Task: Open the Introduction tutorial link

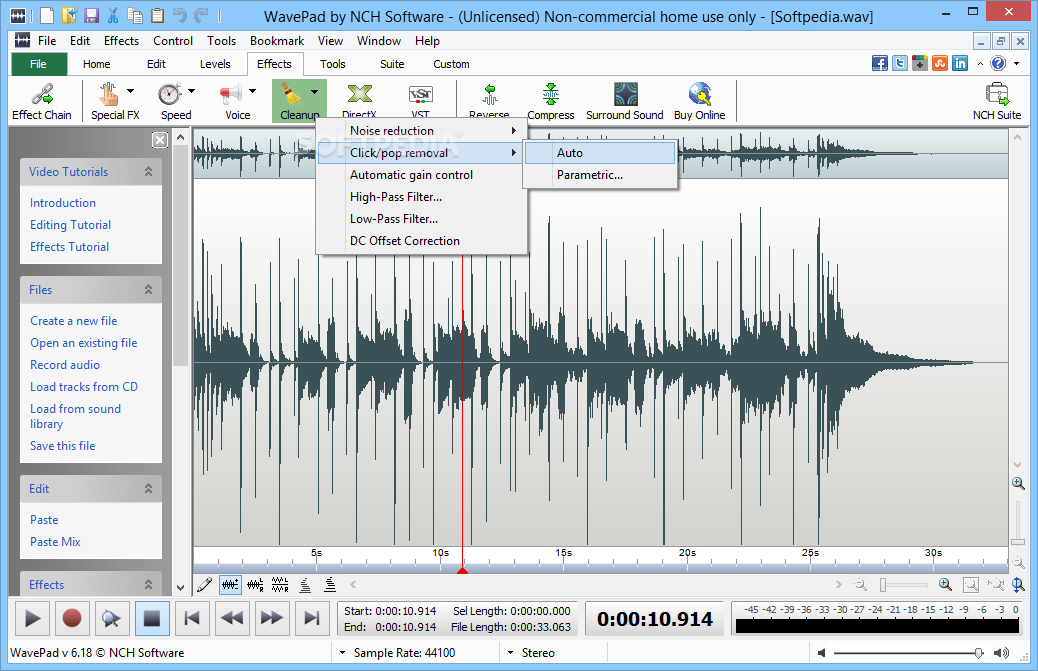Action: 63,202
